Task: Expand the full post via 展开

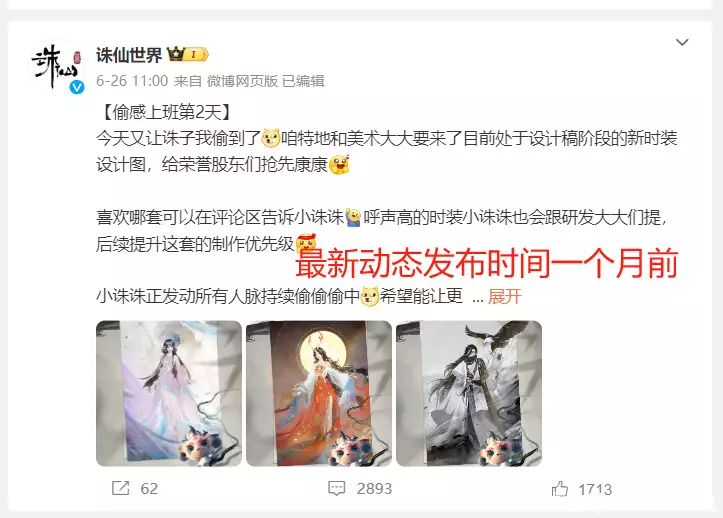Action: [504, 297]
